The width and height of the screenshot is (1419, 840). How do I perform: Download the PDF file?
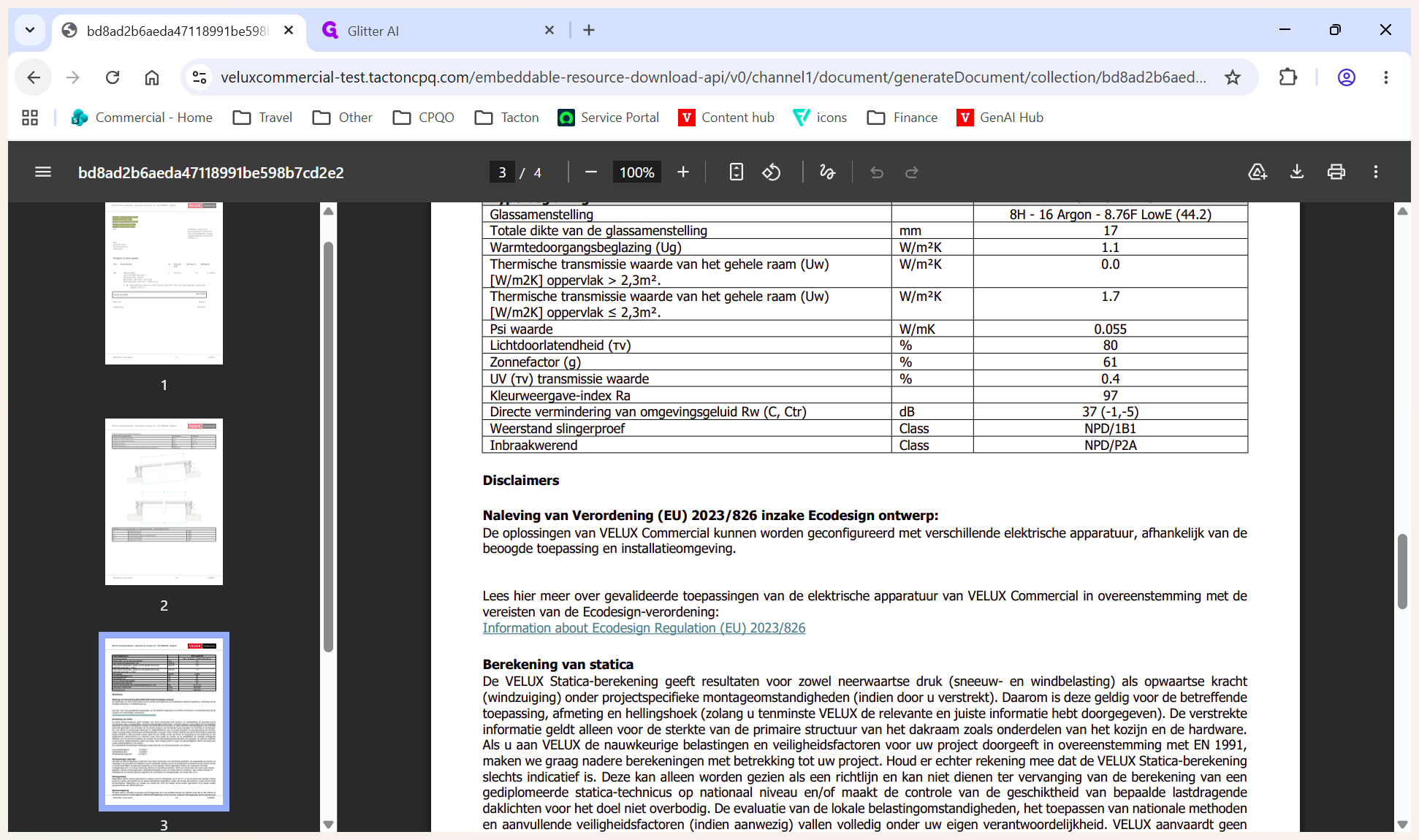(1297, 172)
